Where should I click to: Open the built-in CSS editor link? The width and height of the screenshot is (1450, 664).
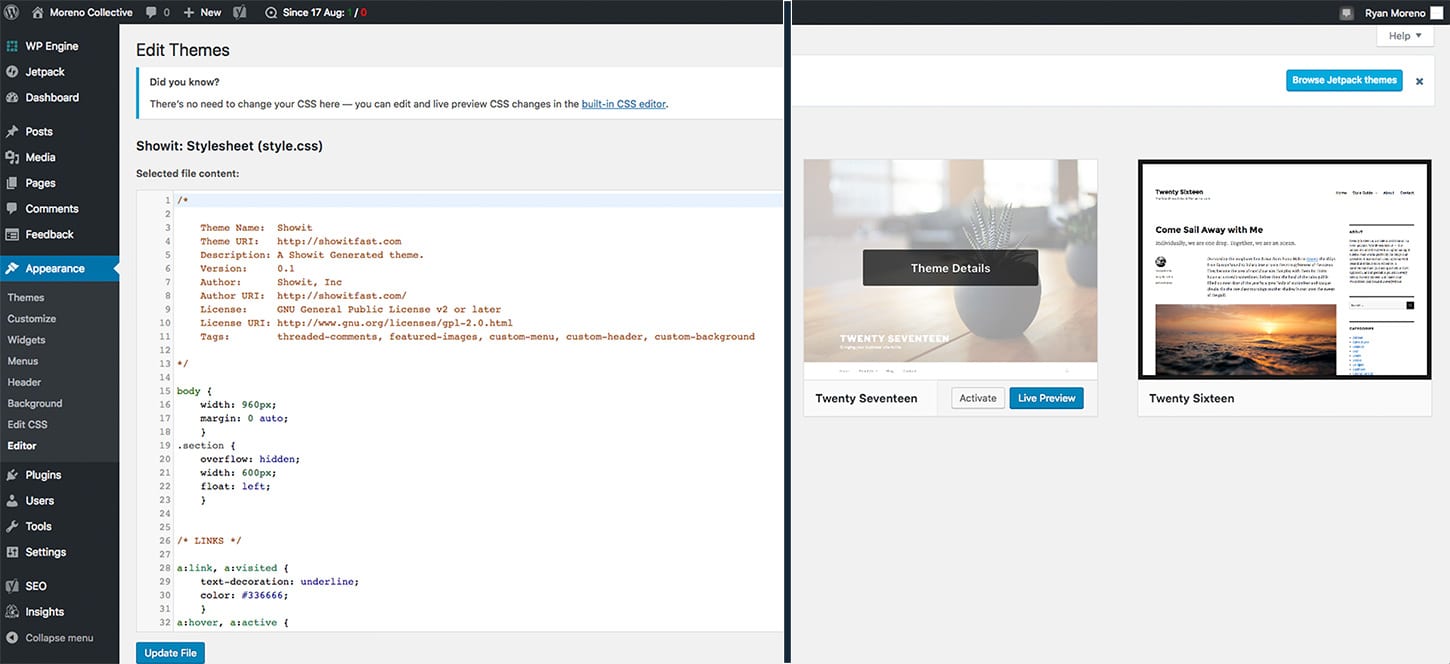coord(623,102)
